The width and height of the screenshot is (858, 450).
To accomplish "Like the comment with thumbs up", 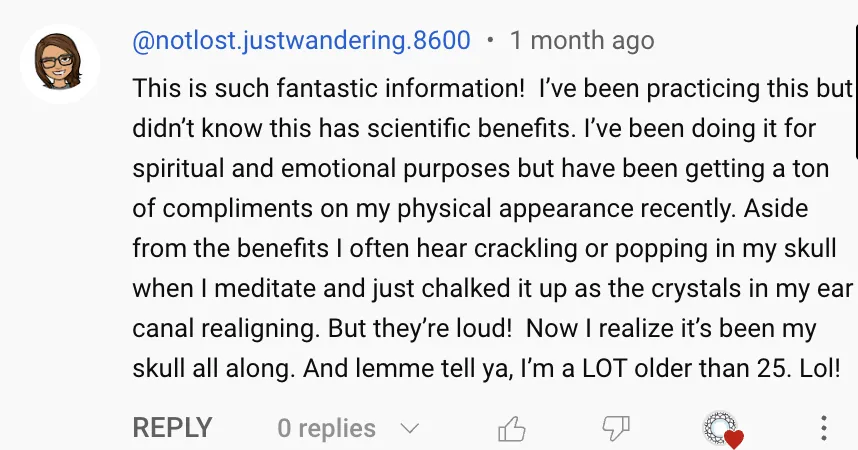I will 512,429.
